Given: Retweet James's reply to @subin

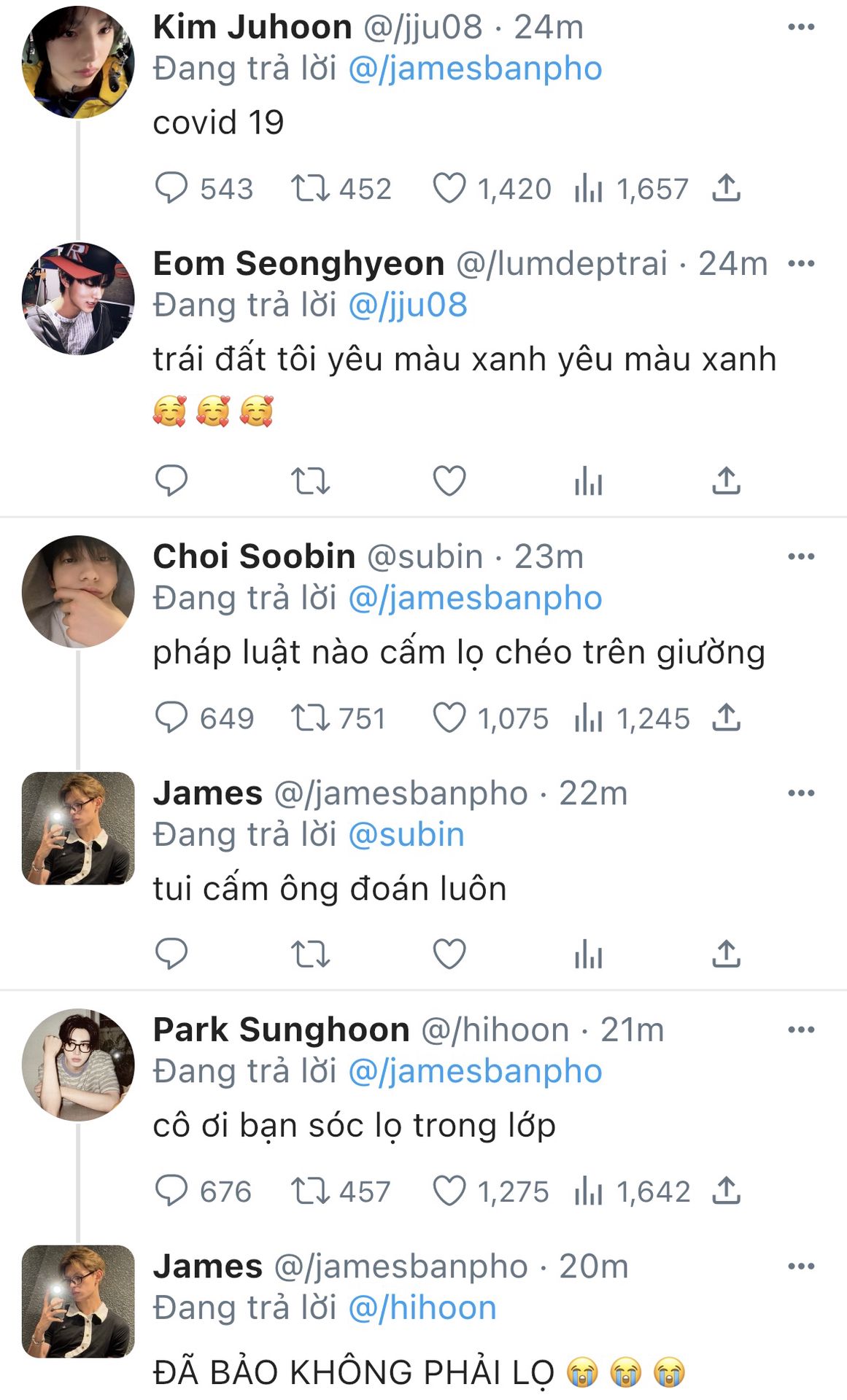Looking at the screenshot, I should click(311, 954).
